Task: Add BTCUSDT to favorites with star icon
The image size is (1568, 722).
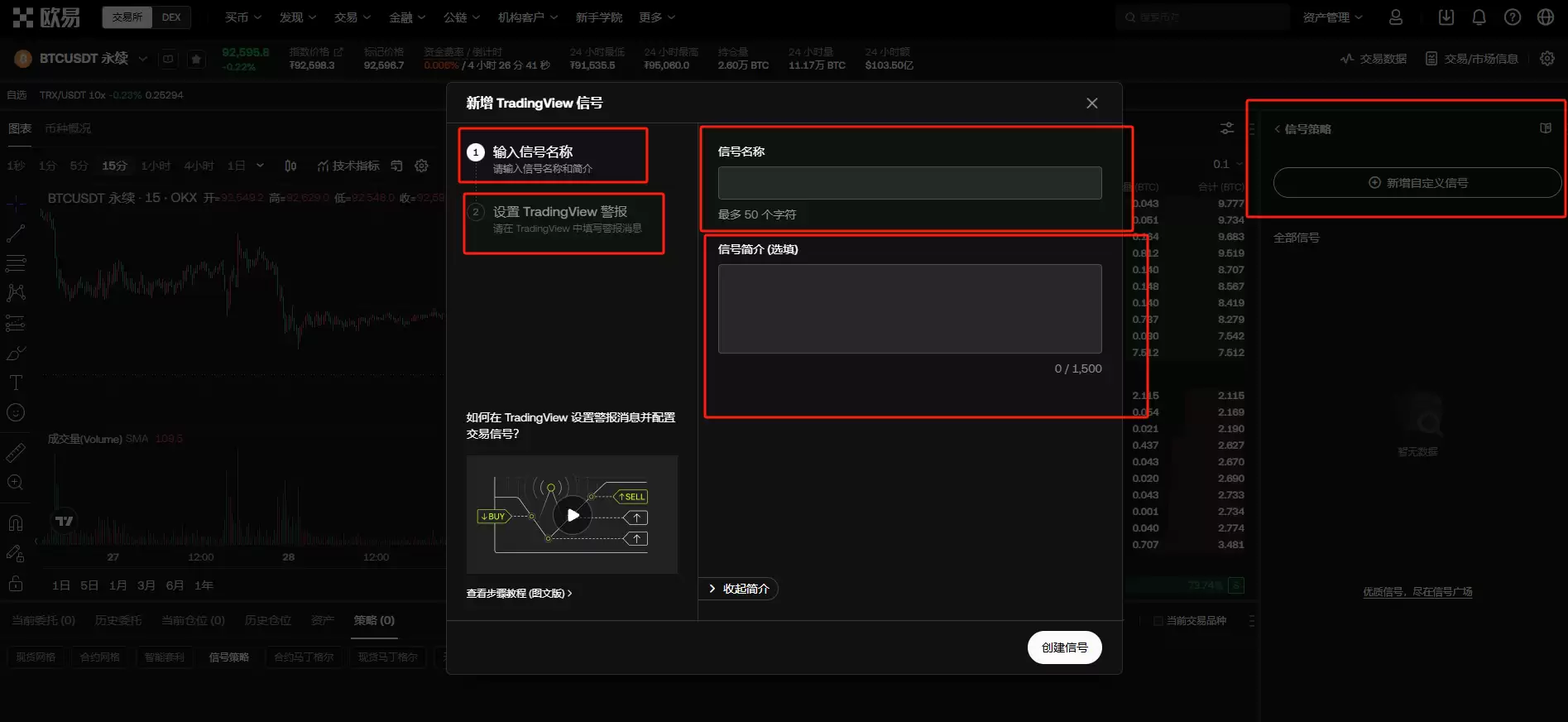Action: coord(196,59)
